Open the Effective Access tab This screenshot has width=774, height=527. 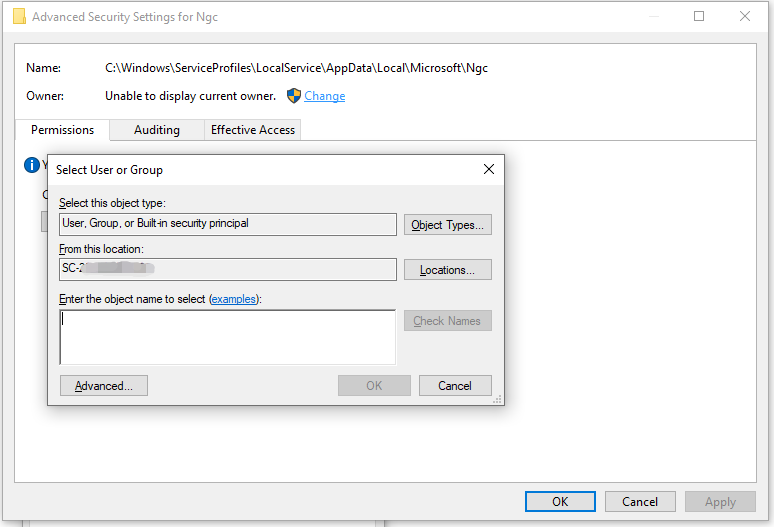click(x=253, y=130)
